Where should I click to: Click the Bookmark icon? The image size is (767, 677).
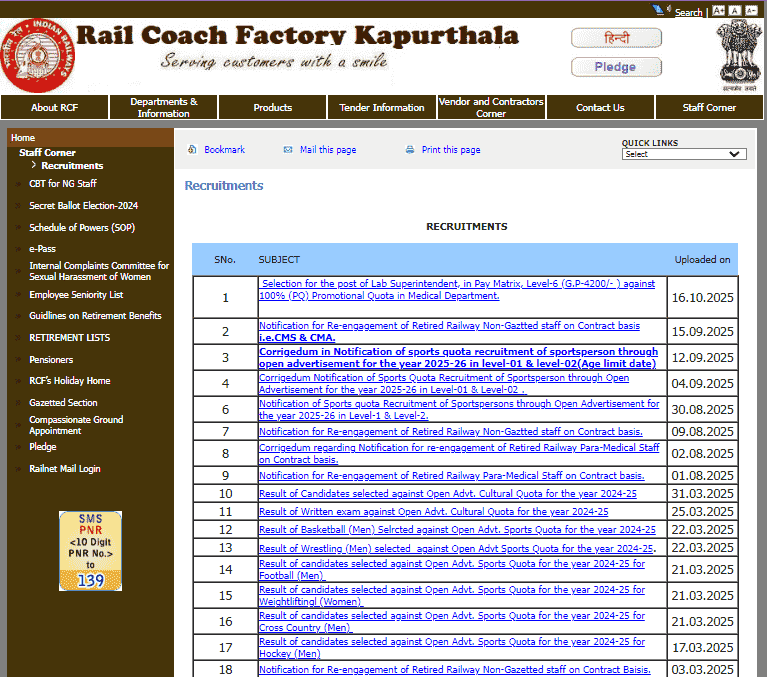[192, 150]
